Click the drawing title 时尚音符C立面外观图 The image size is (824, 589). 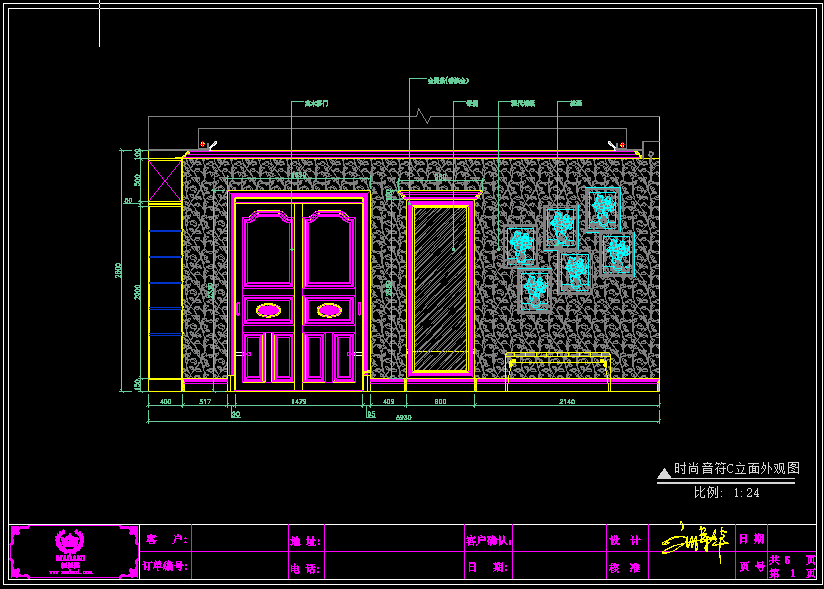tap(737, 468)
